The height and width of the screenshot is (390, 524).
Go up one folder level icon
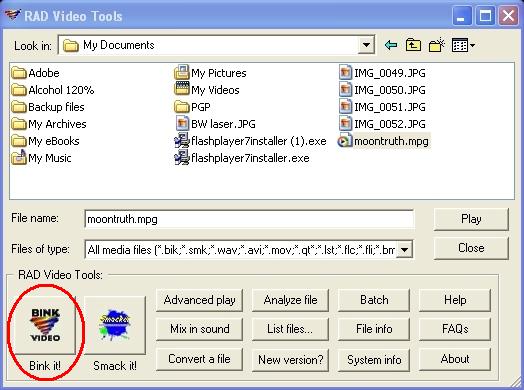pyautogui.click(x=413, y=45)
